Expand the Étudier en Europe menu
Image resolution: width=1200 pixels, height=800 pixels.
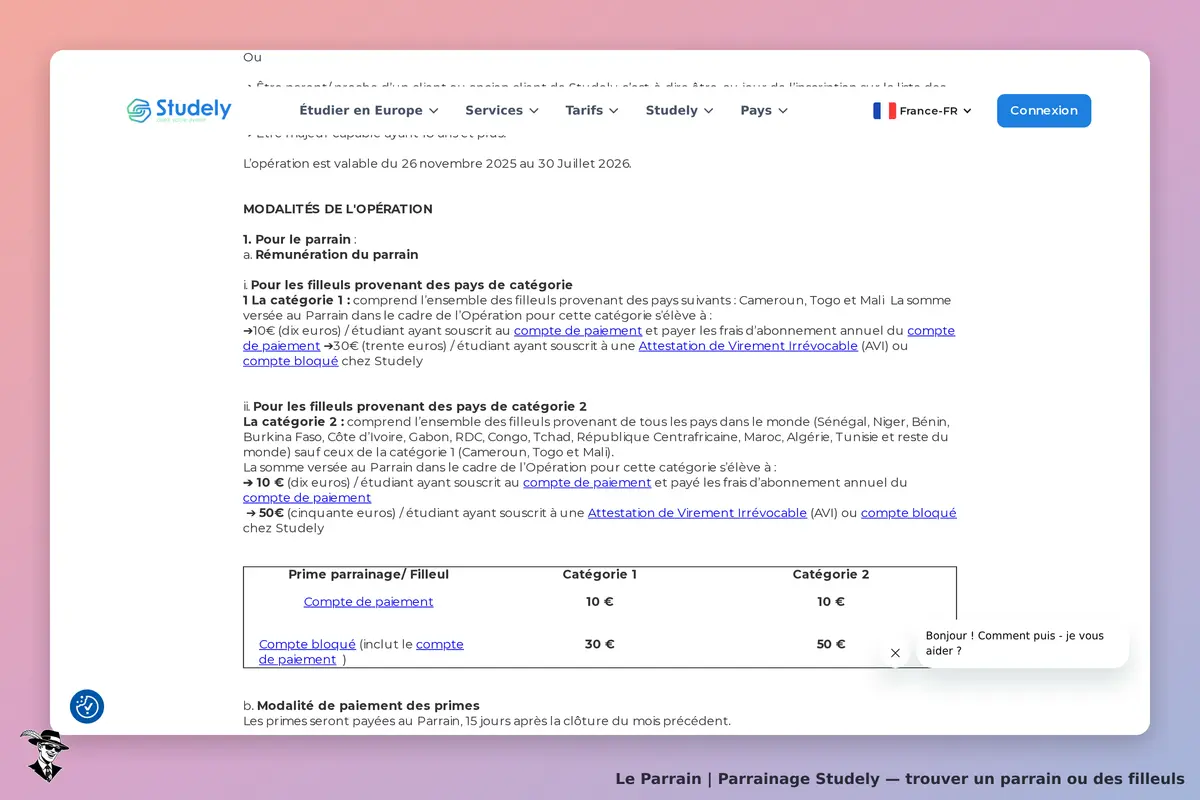pos(369,110)
